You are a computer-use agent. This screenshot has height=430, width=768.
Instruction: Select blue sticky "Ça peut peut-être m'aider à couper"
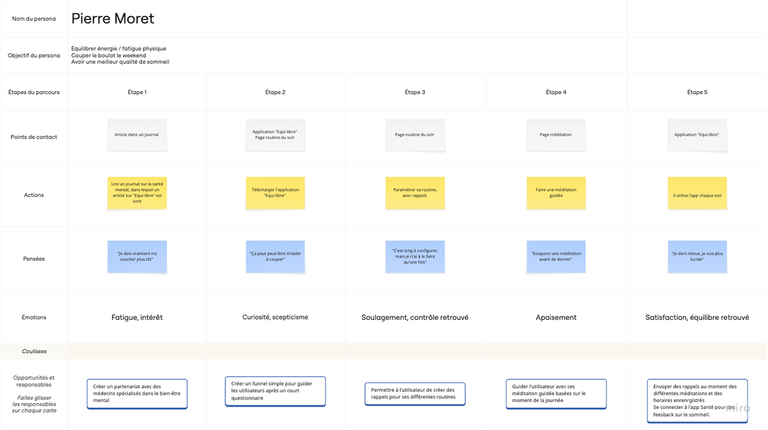coord(275,257)
